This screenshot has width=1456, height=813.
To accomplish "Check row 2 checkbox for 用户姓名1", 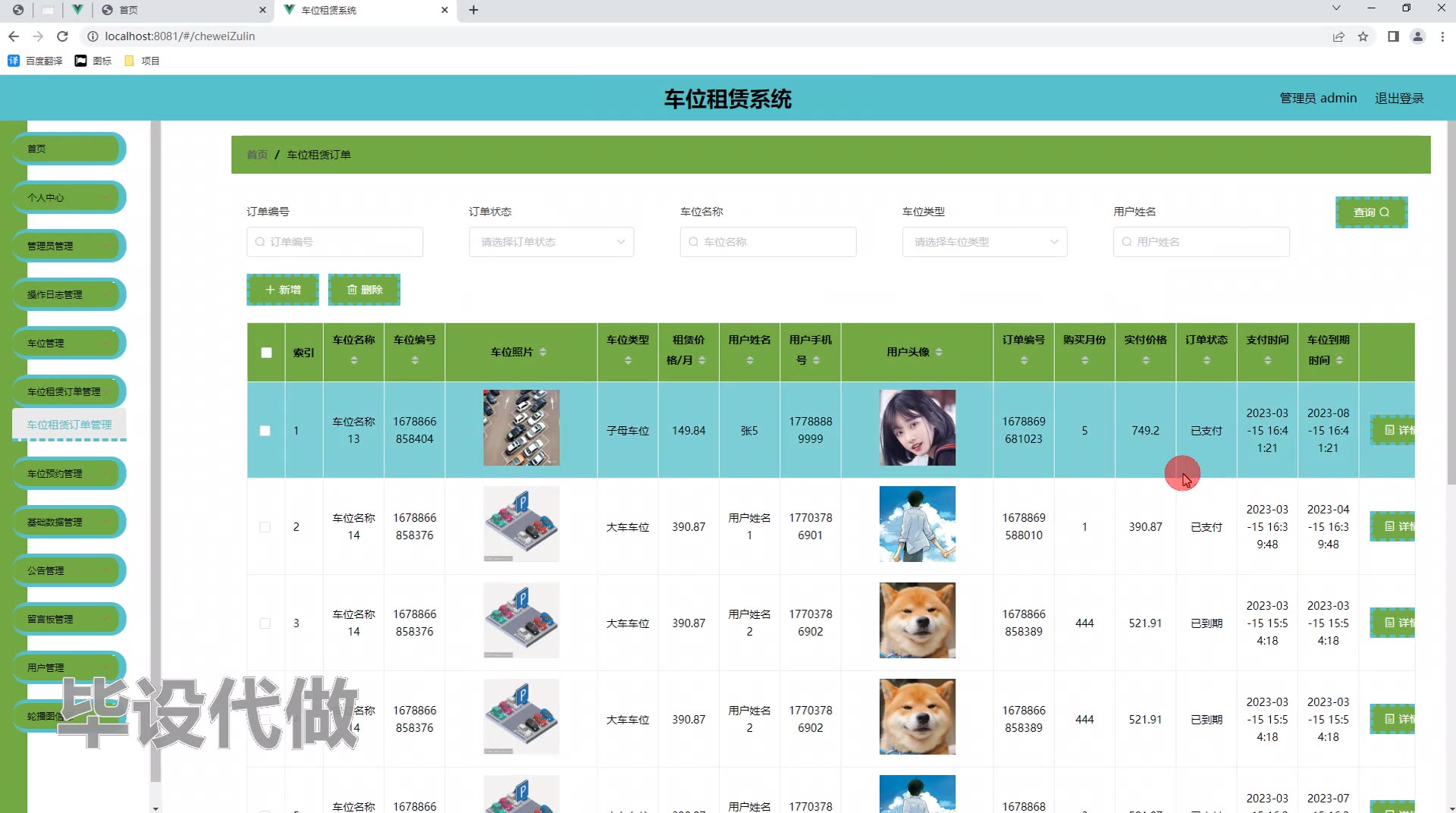I will pyautogui.click(x=265, y=527).
